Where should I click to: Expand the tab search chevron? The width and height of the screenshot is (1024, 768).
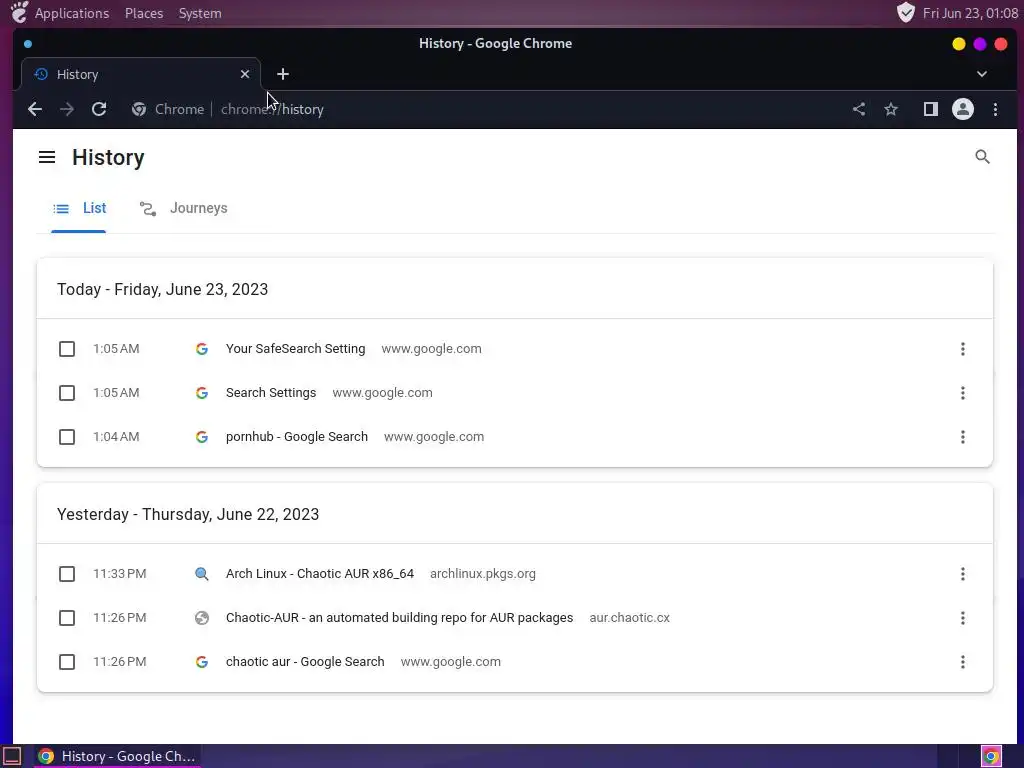click(x=982, y=74)
